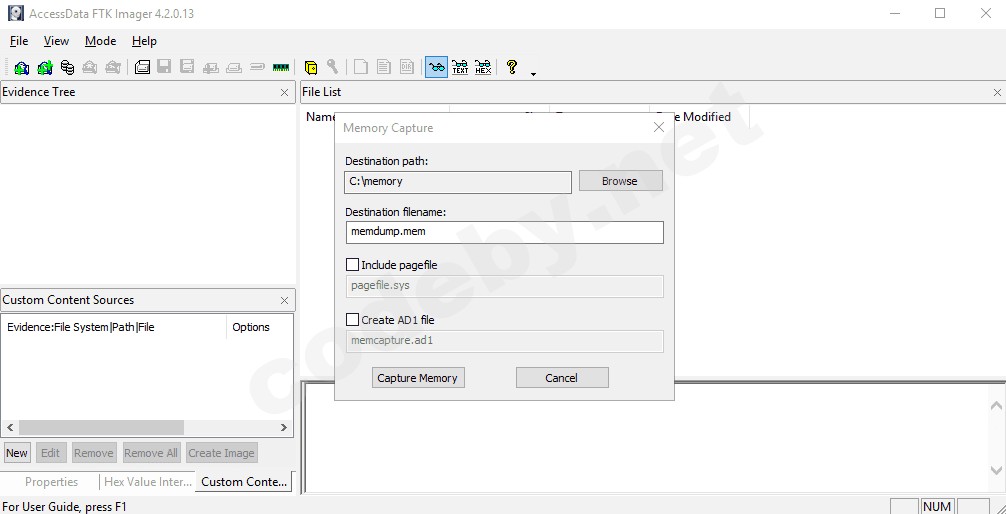Click the Detect EFS Encryption key icon
This screenshot has width=1006, height=514.
[332, 67]
